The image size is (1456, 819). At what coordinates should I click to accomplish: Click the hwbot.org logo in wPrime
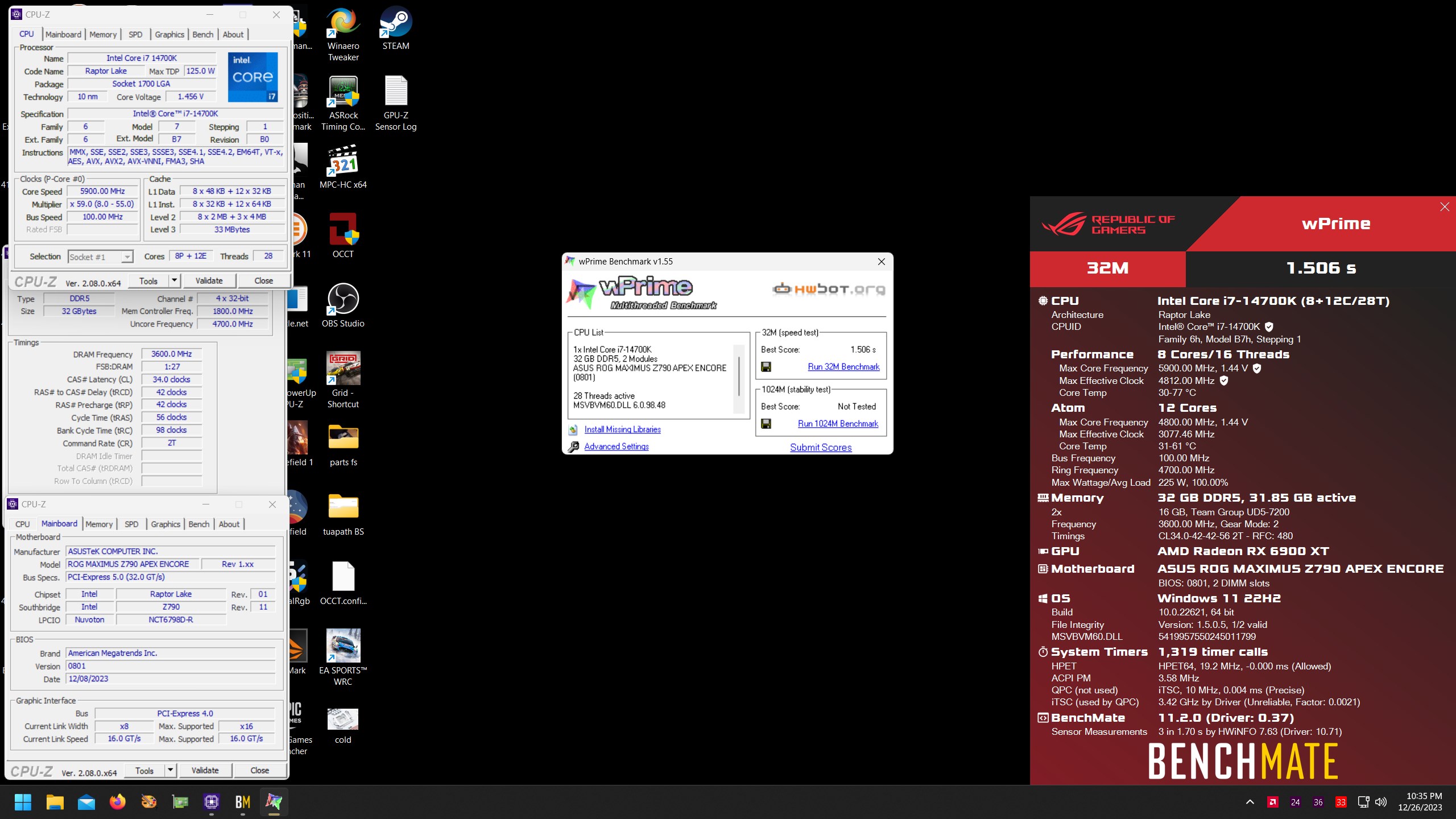click(829, 289)
